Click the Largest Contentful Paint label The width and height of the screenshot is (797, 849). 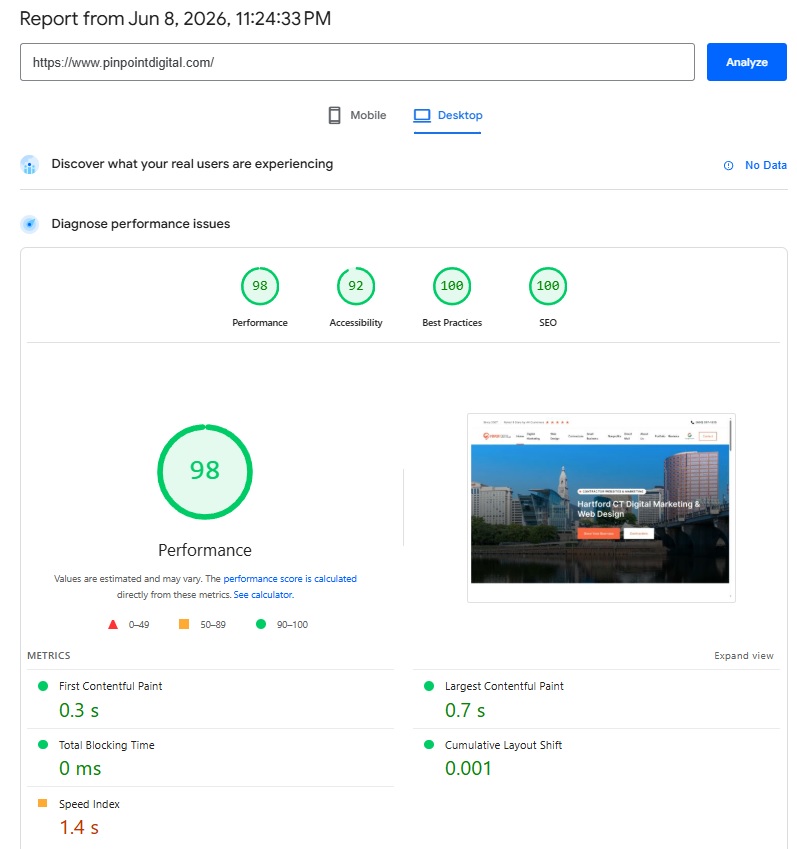click(504, 686)
